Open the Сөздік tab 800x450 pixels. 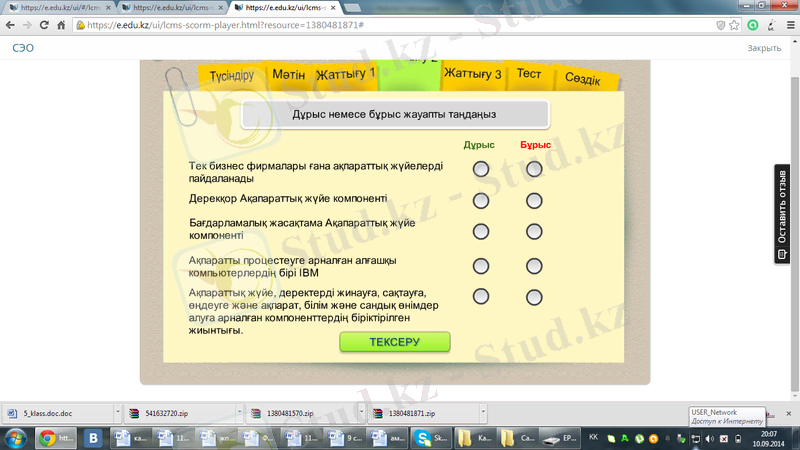[582, 79]
